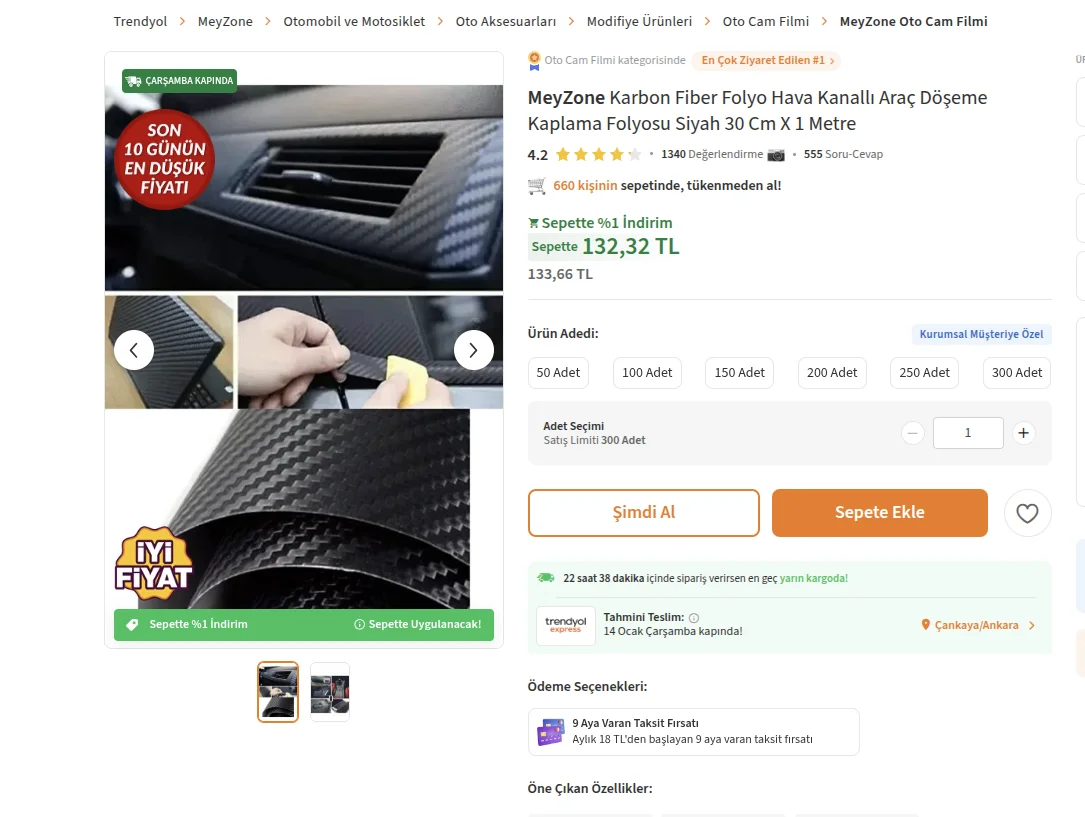Click the Şimdi Al button

pos(643,513)
